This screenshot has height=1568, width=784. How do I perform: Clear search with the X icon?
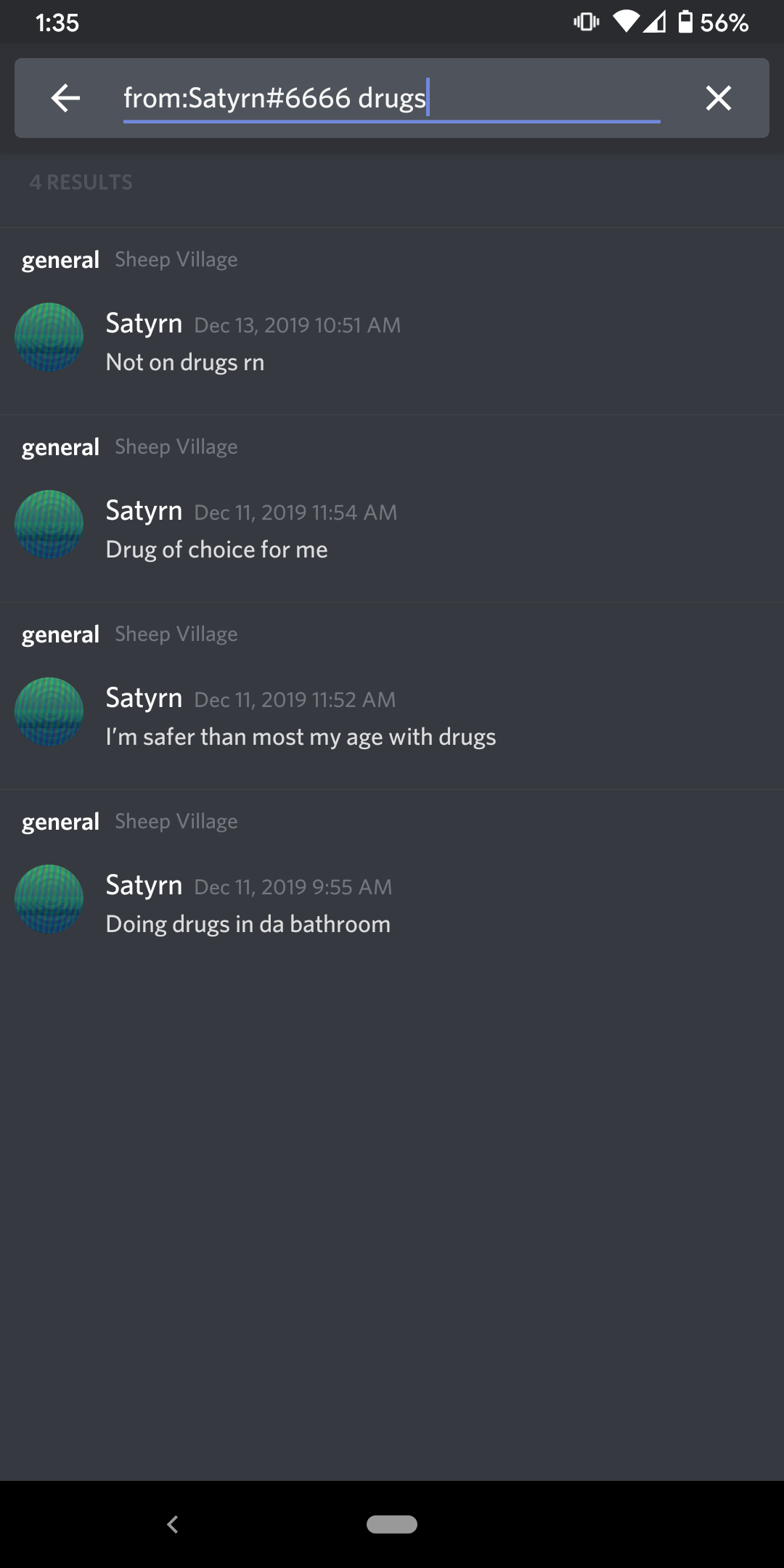(x=719, y=98)
